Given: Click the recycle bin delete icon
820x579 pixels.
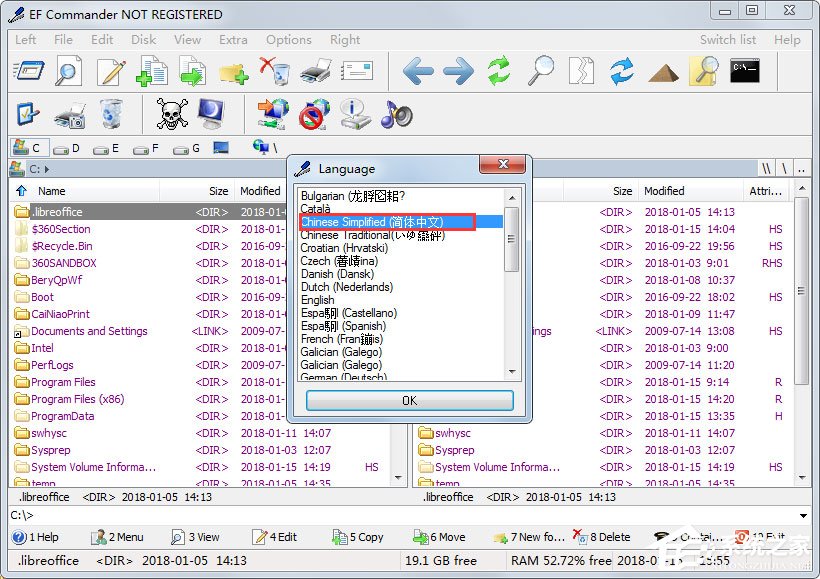Looking at the screenshot, I should pyautogui.click(x=275, y=71).
